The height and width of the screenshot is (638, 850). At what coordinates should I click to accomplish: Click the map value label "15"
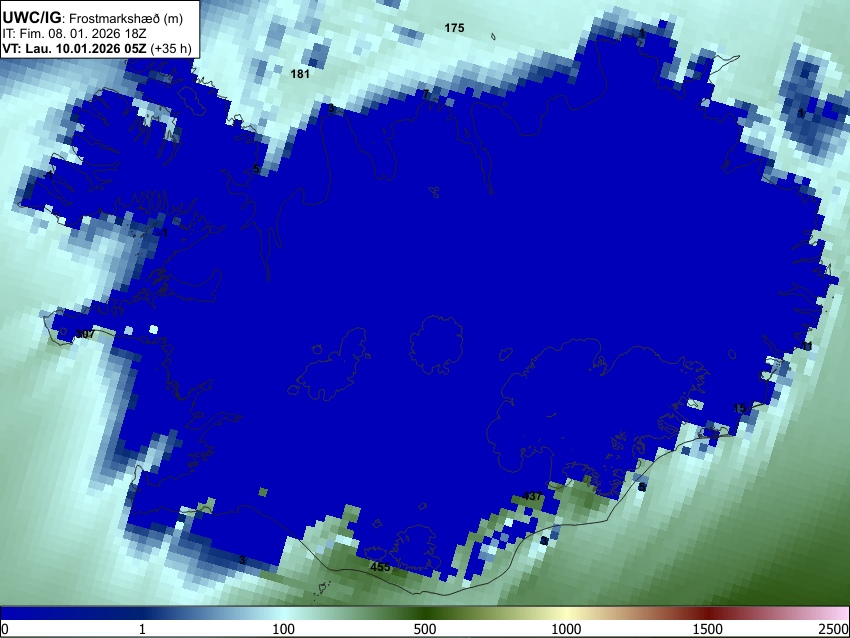[x=739, y=408]
